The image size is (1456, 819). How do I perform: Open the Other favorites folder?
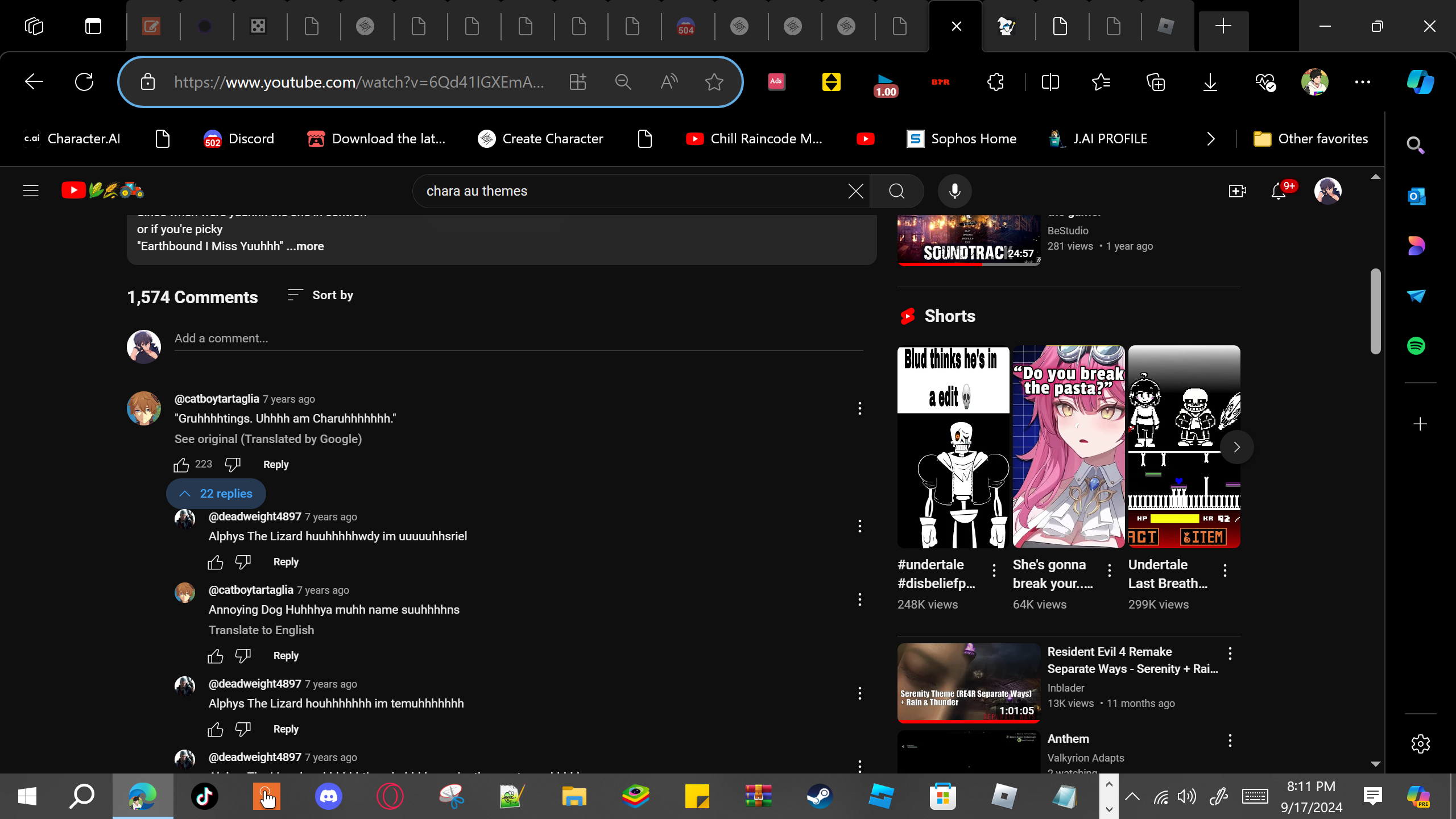pyautogui.click(x=1311, y=139)
